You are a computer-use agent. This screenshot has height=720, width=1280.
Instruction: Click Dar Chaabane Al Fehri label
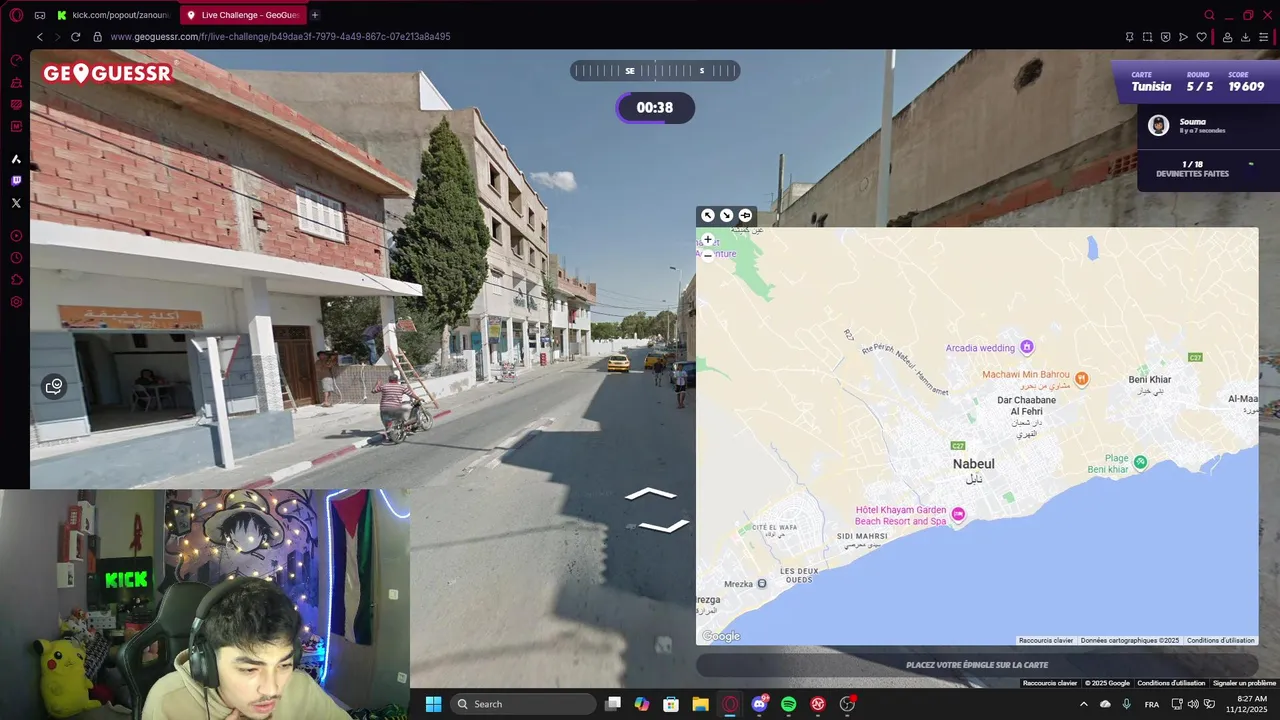[1027, 406]
